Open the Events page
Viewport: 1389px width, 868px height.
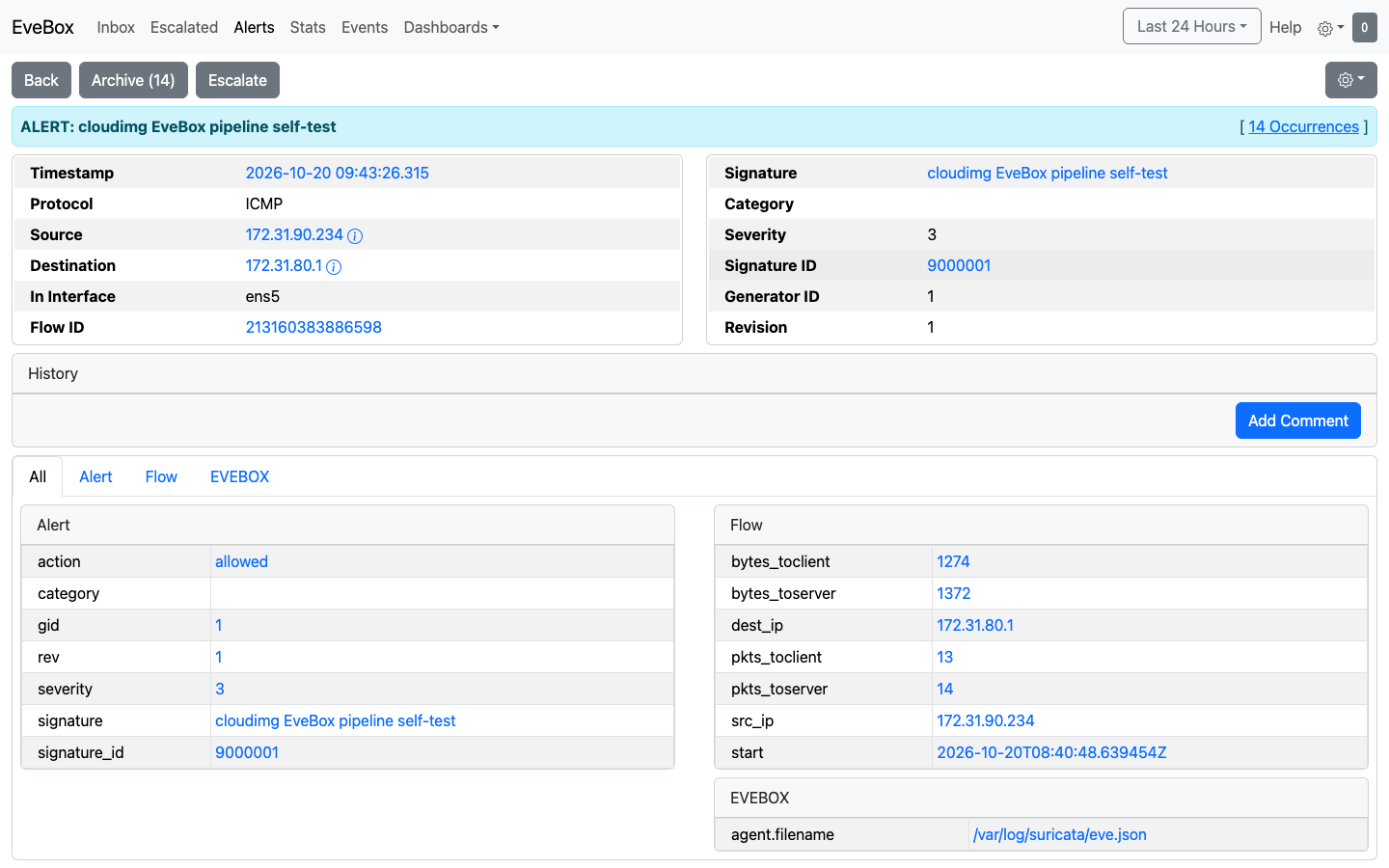click(x=365, y=27)
